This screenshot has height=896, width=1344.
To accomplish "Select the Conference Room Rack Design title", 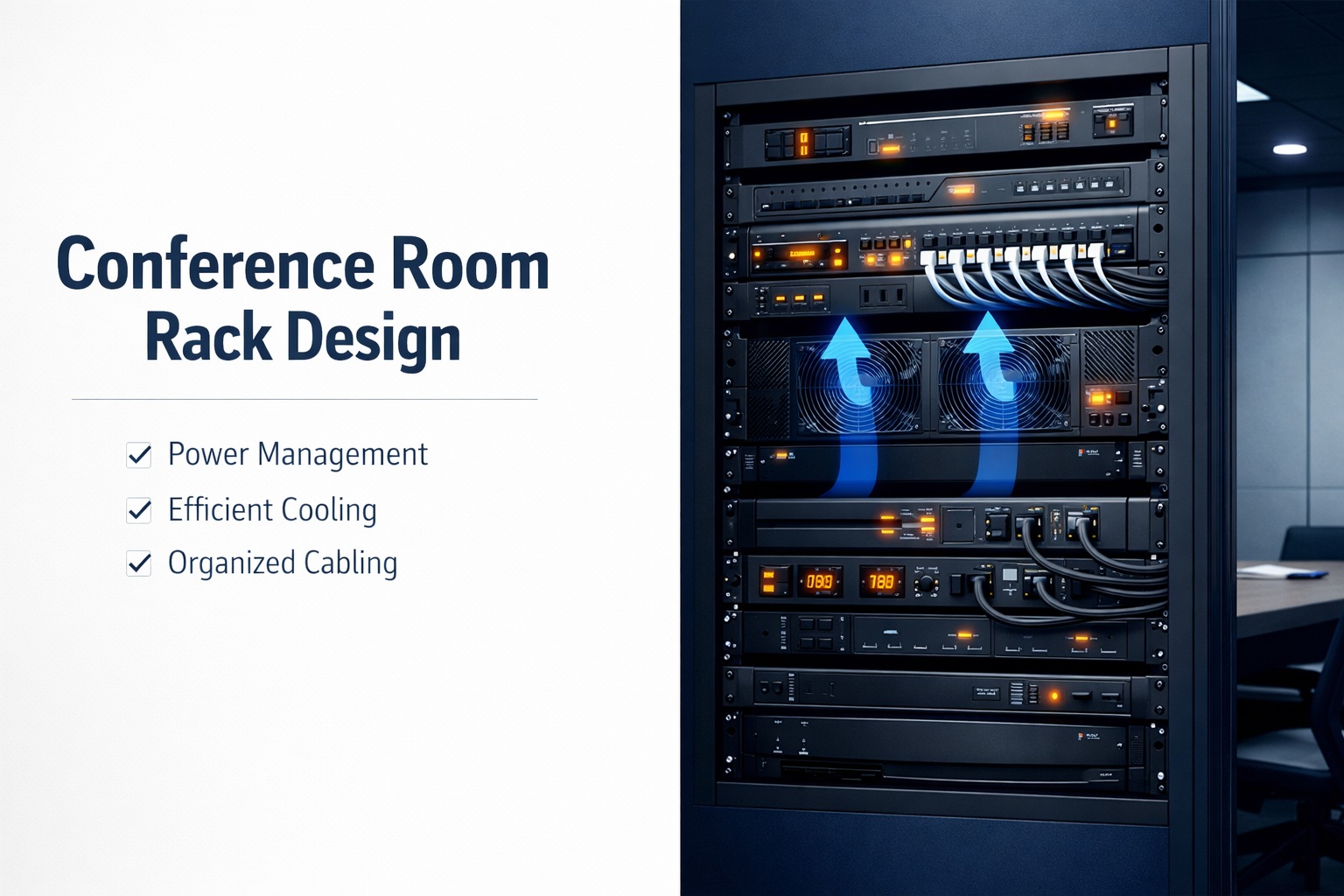I will tap(304, 297).
